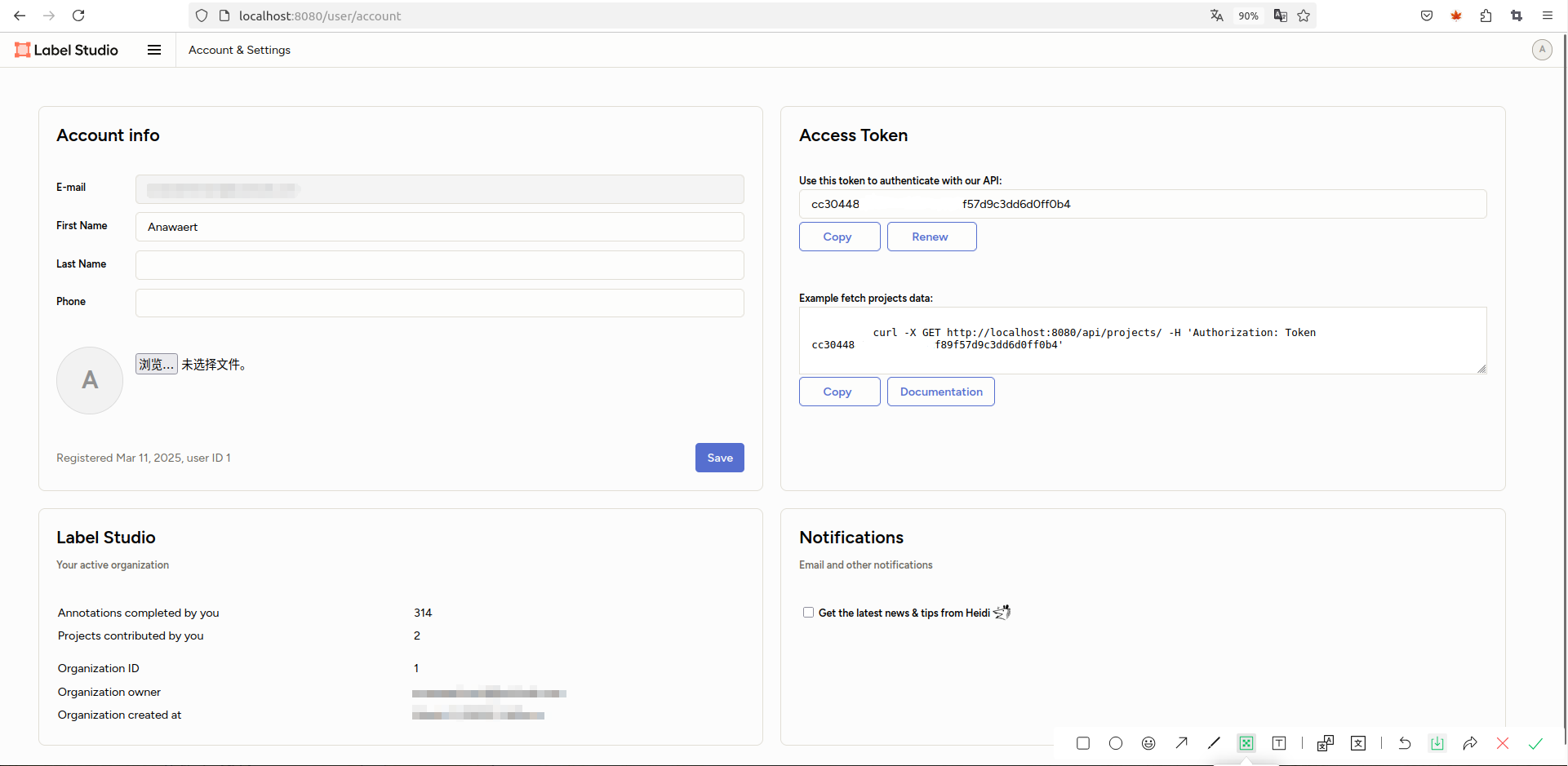Cancel screenshot with the red X
The height and width of the screenshot is (766, 1568).
click(1503, 743)
